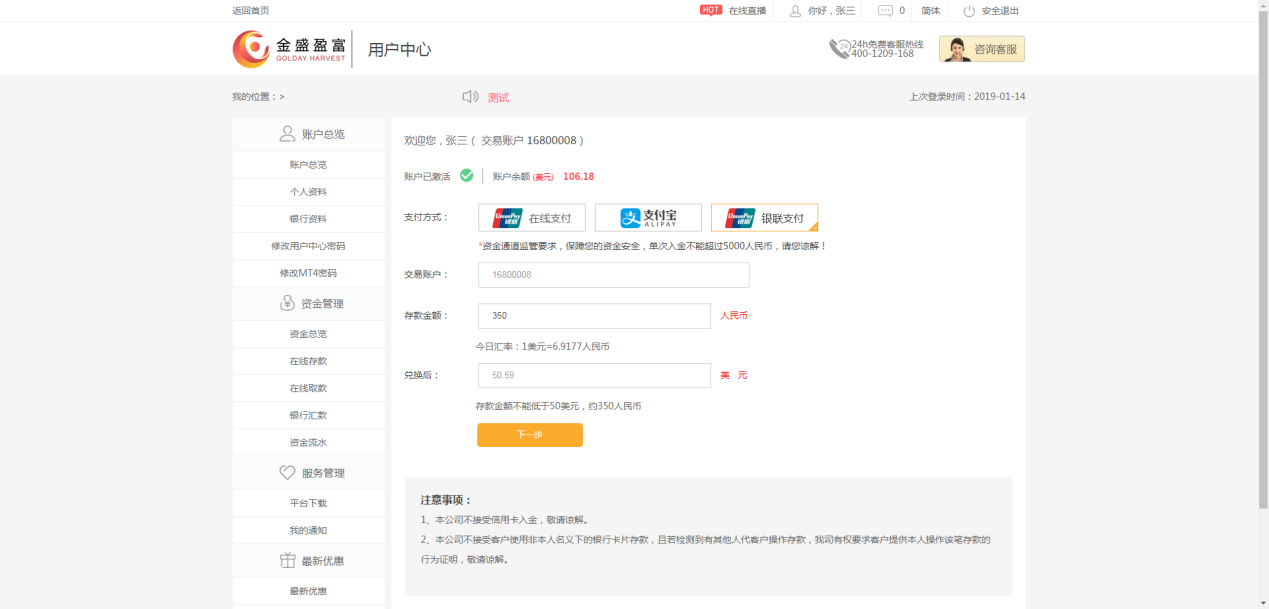Viewport: 1269px width, 609px height.
Task: Open 最新优惠 item below gift header
Action: pos(308,591)
